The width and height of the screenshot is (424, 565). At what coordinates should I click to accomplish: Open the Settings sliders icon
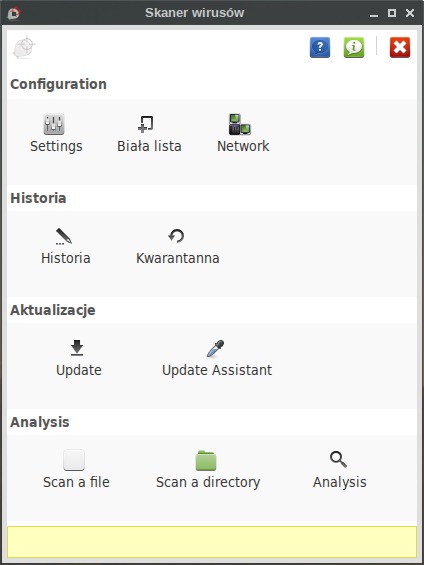point(54,124)
